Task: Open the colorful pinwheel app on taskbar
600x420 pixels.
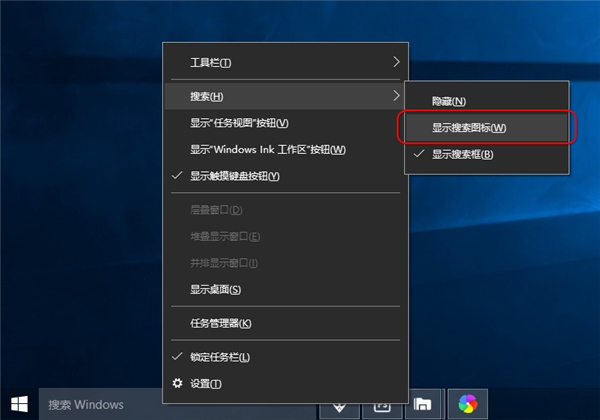Action: point(467,404)
